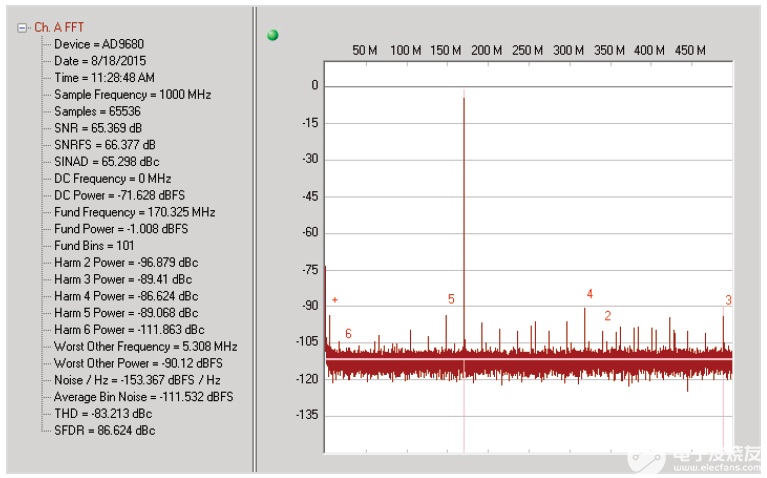Click harmonic marker 2 on the spectrum
This screenshot has width=767, height=478.
click(607, 316)
